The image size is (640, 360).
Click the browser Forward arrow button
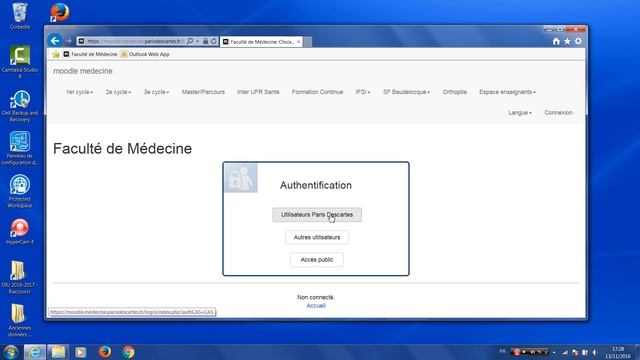point(69,41)
